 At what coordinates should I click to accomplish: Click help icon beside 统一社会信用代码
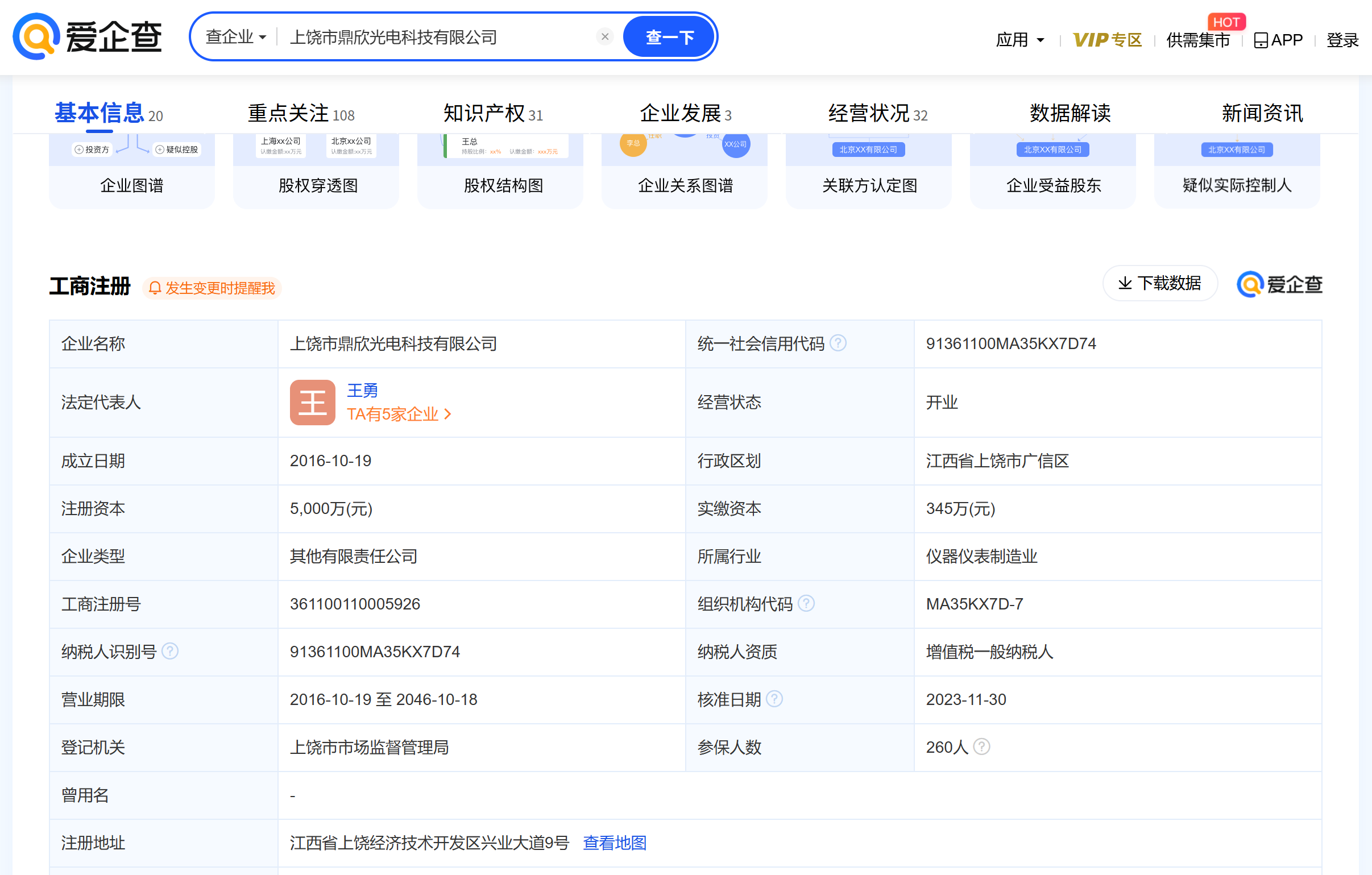pos(838,343)
